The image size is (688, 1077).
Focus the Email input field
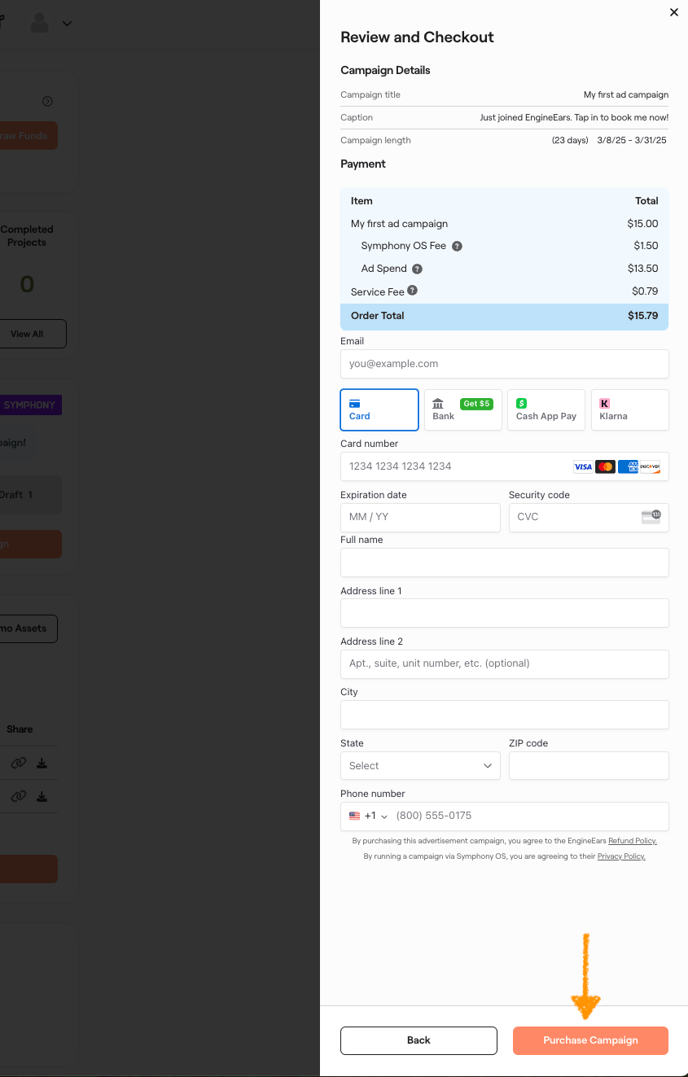click(x=504, y=364)
